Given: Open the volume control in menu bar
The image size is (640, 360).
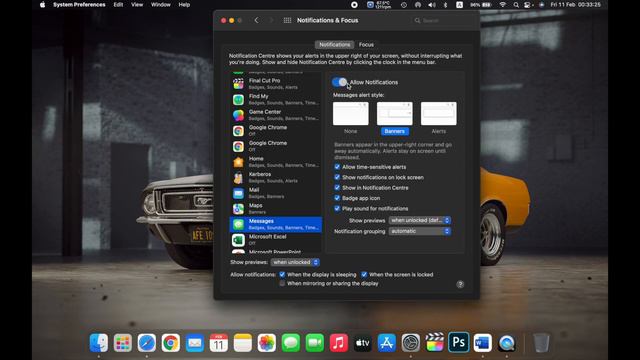Looking at the screenshot, I should coord(432,5).
